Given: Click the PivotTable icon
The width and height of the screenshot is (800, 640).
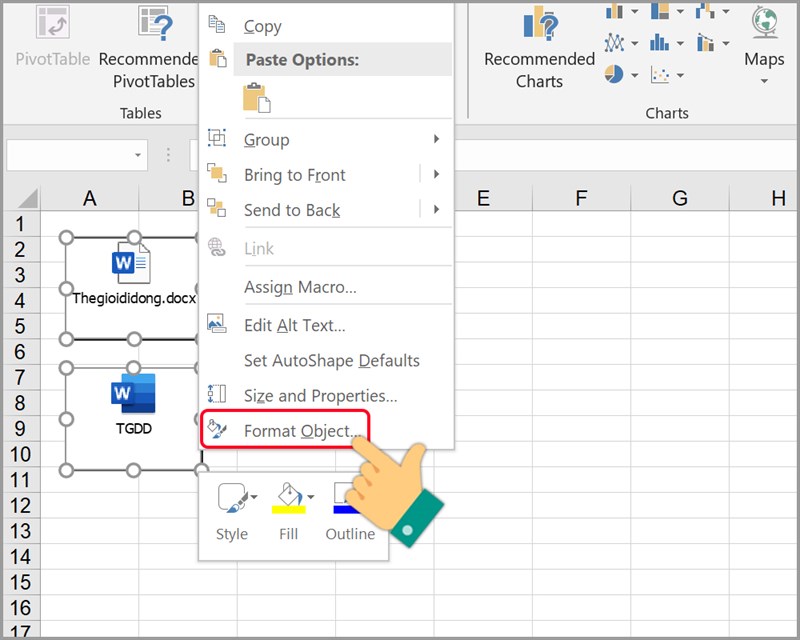Looking at the screenshot, I should coord(53,21).
